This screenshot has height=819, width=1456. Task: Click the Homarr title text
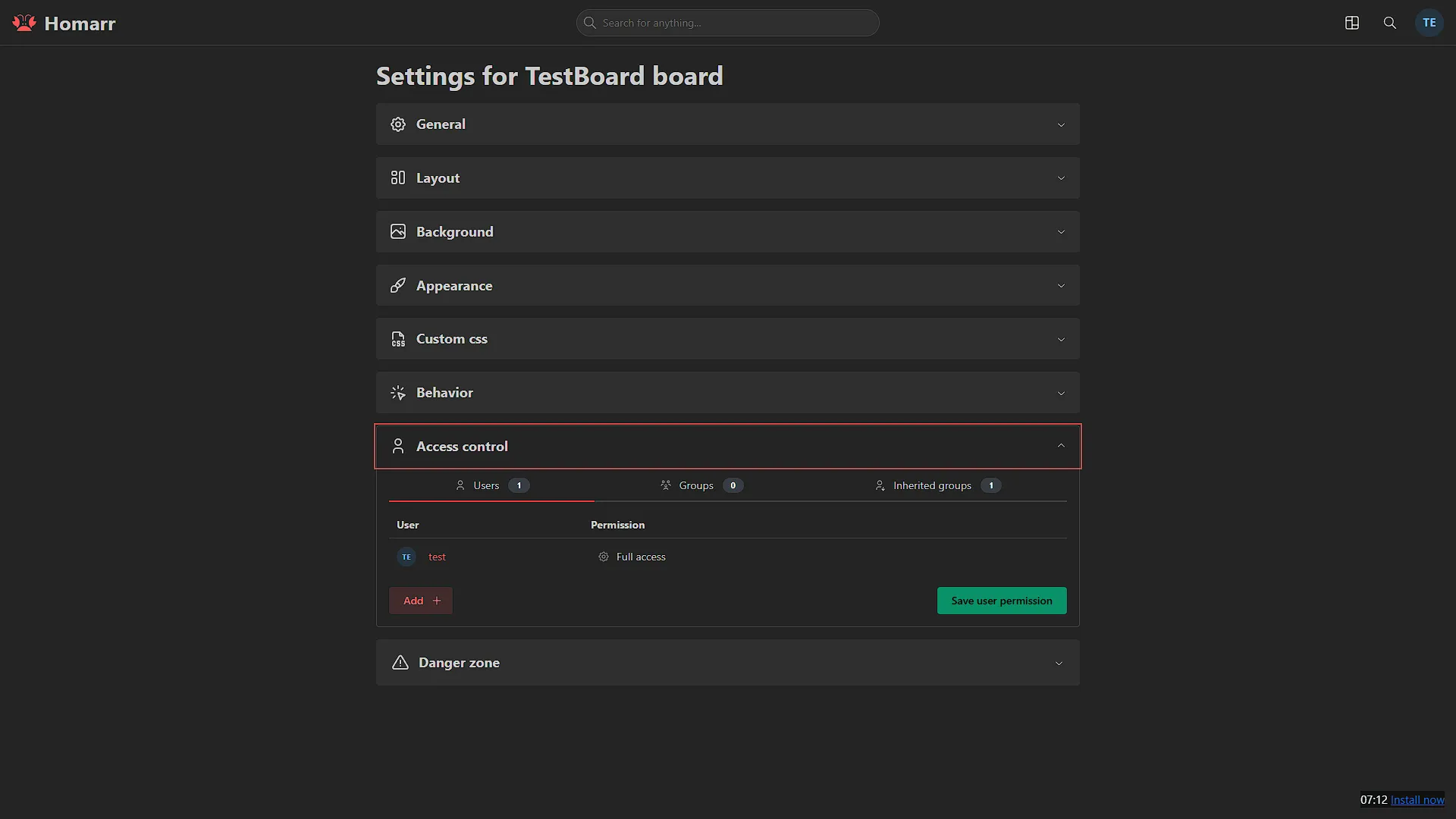click(80, 24)
